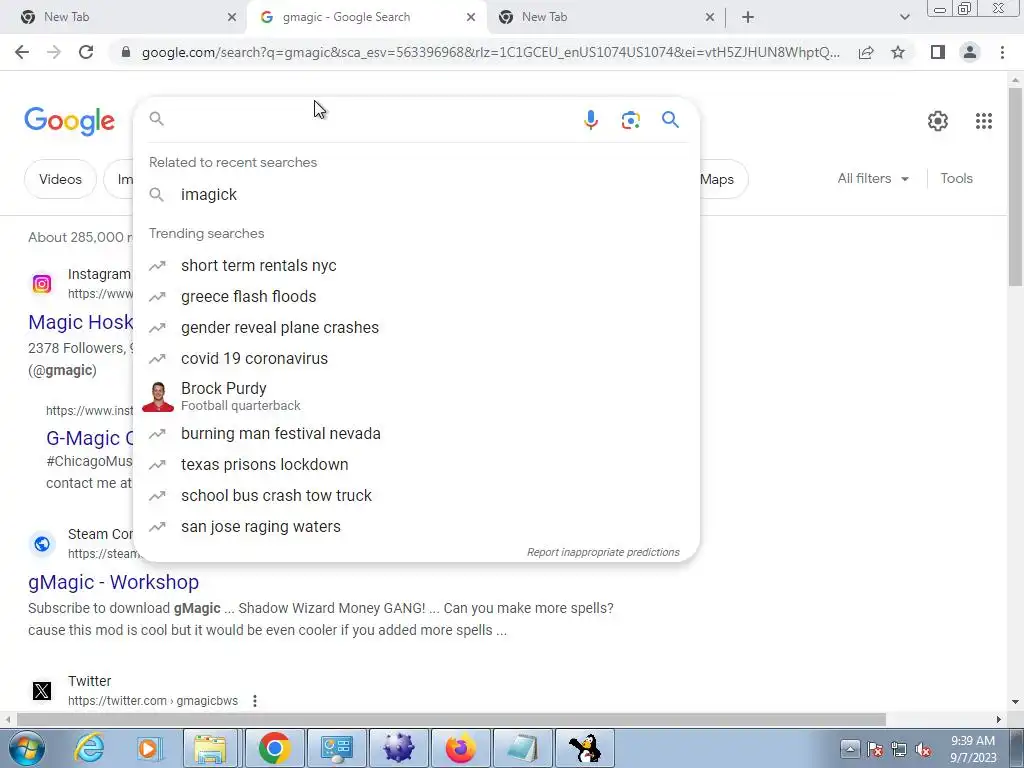1024x768 pixels.
Task: Select school bus crash tow truck suggestion
Action: [x=416, y=496]
